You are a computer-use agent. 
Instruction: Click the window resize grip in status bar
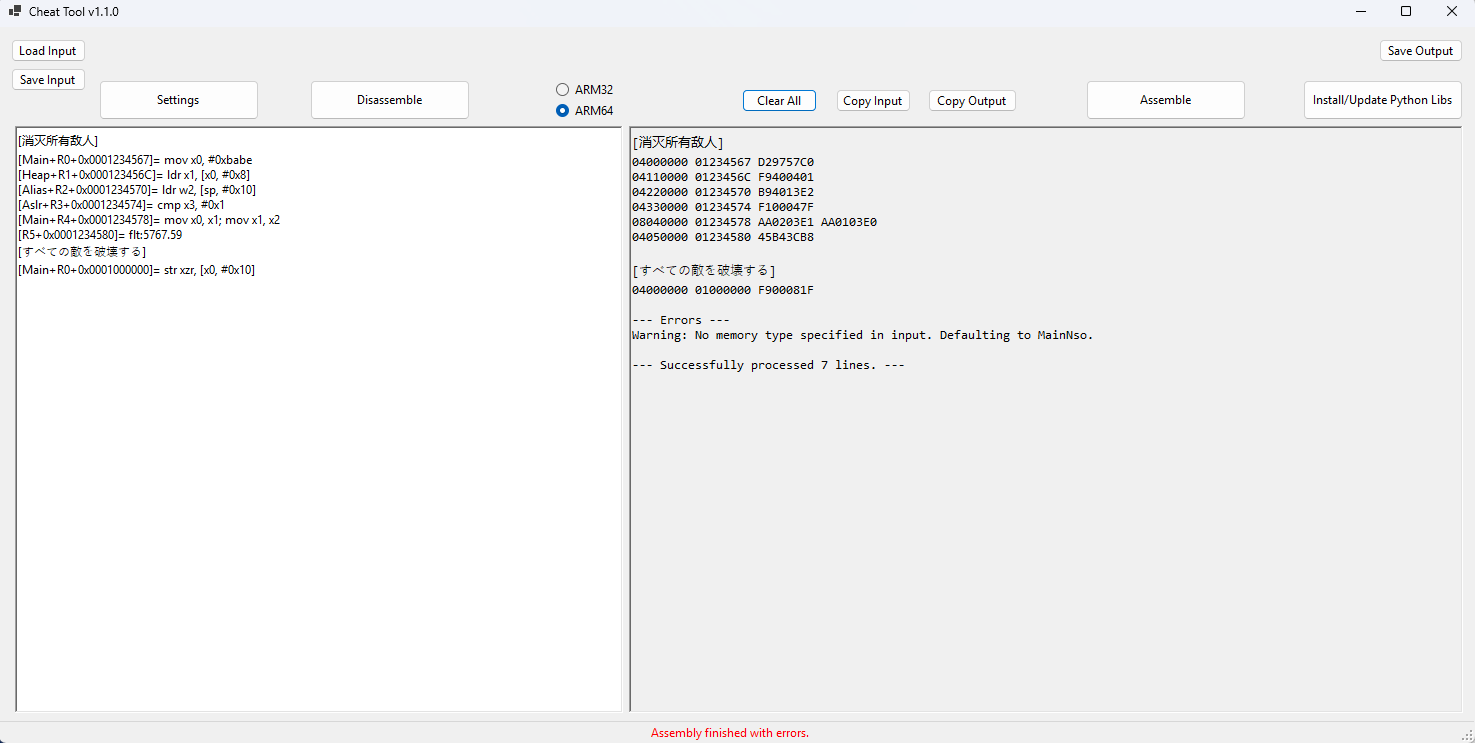[1466, 734]
